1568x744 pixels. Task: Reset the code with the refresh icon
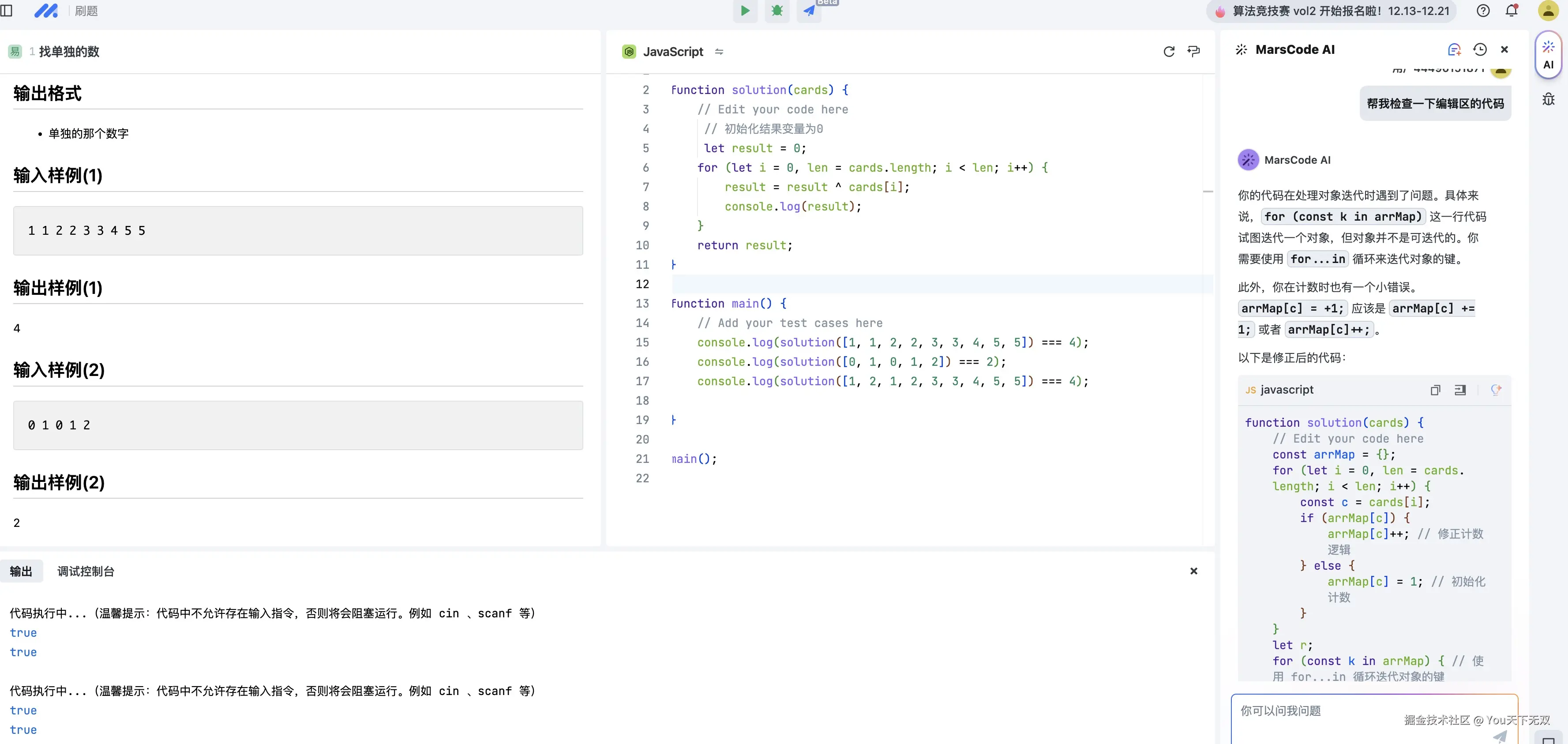pos(1169,52)
